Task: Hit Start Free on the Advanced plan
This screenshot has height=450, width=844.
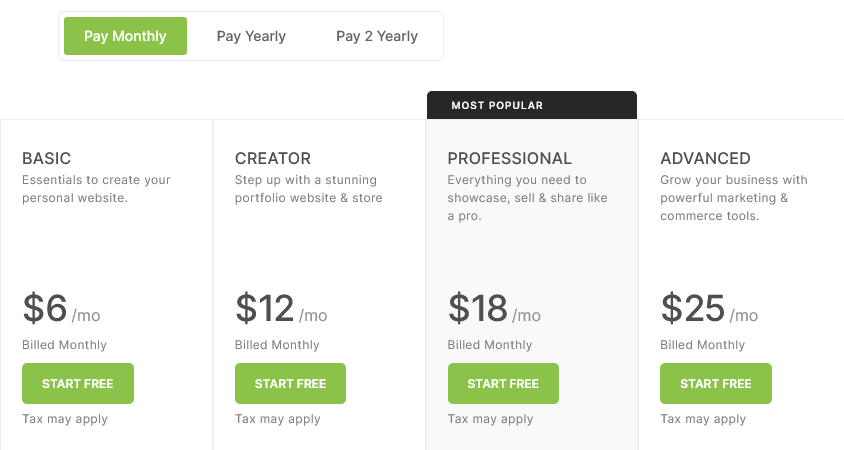Action: tap(716, 384)
